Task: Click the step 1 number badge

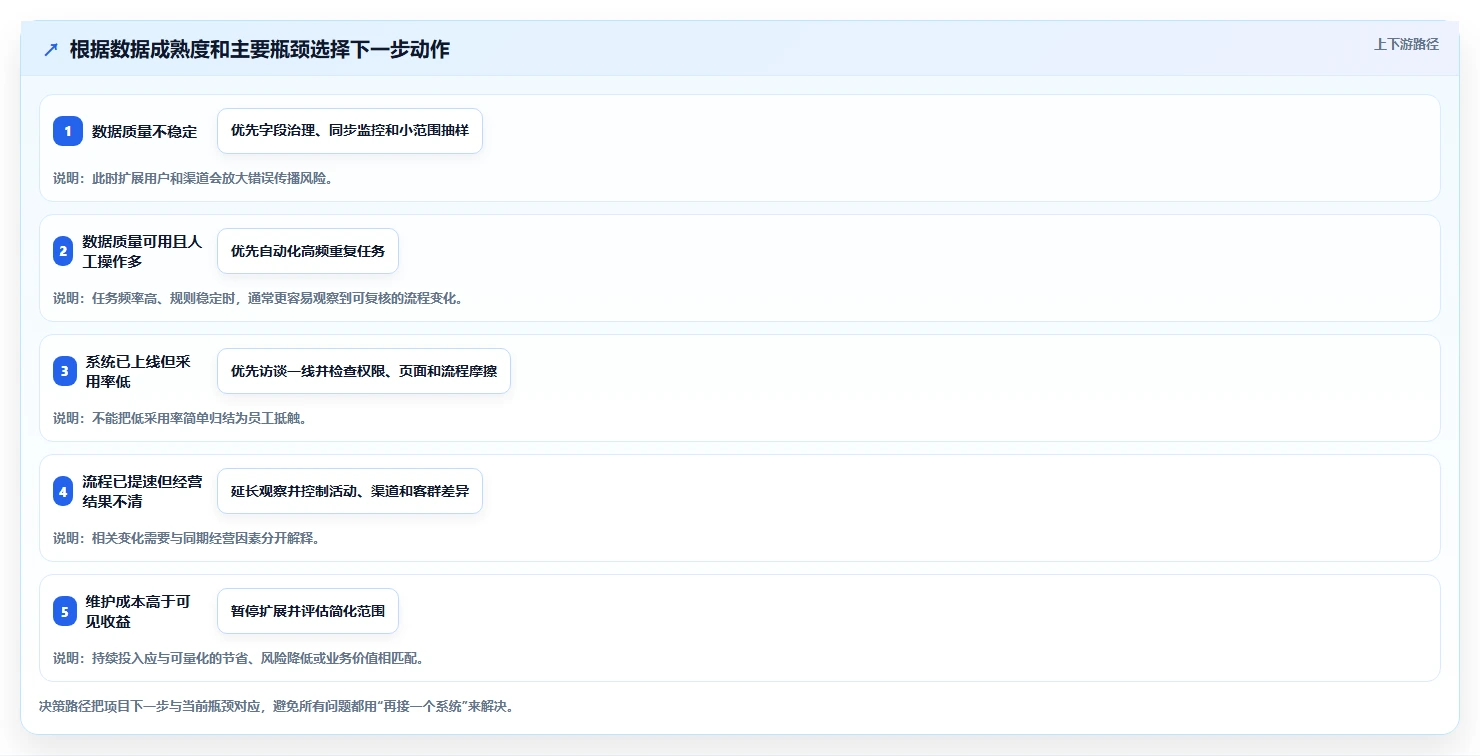Action: [68, 131]
